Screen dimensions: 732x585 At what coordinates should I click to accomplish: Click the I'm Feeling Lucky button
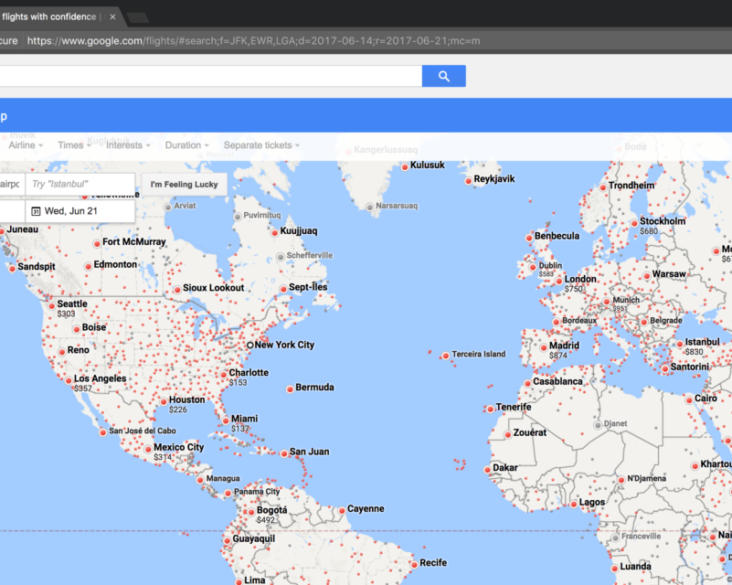(x=184, y=184)
